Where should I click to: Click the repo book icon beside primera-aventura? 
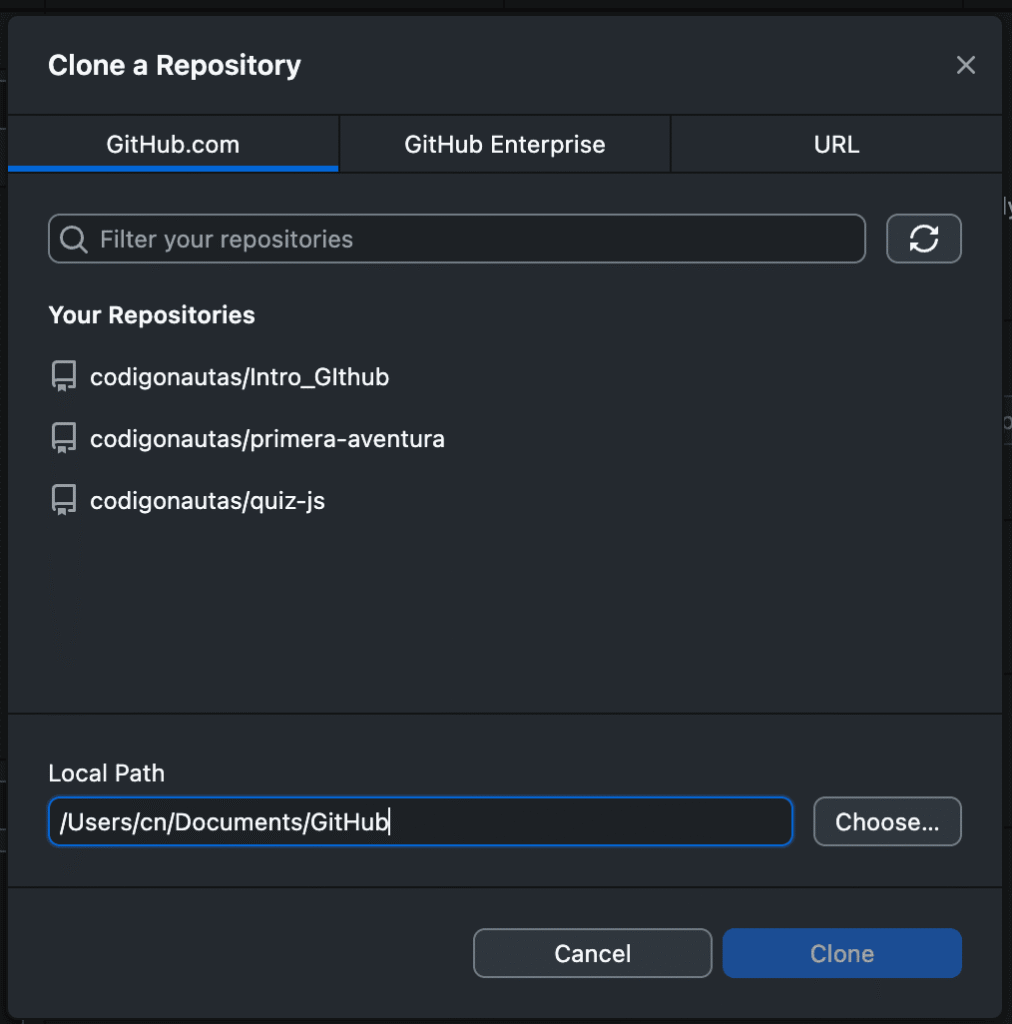[63, 438]
